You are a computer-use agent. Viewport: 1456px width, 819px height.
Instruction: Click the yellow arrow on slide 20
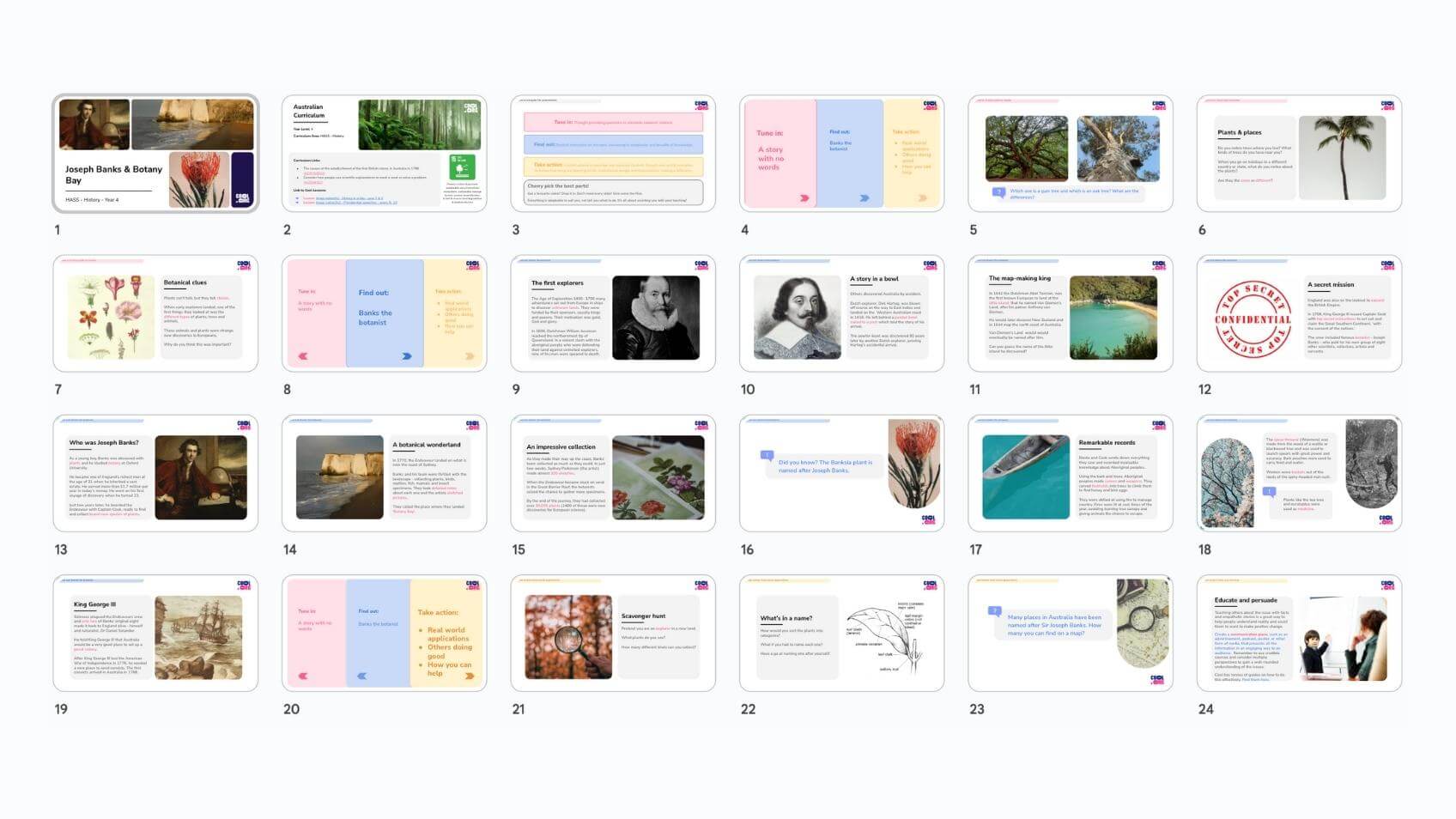pos(470,676)
